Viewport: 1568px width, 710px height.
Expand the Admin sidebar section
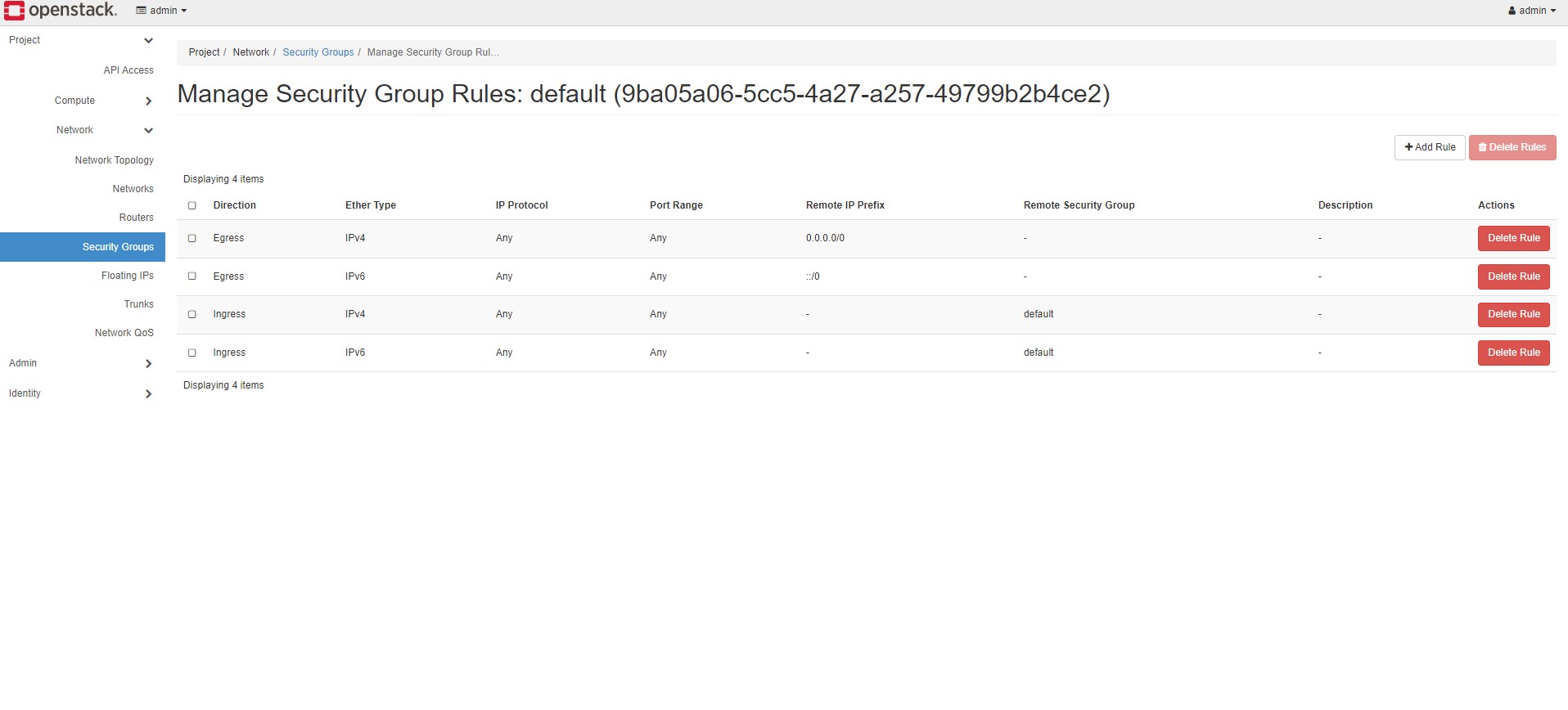148,363
